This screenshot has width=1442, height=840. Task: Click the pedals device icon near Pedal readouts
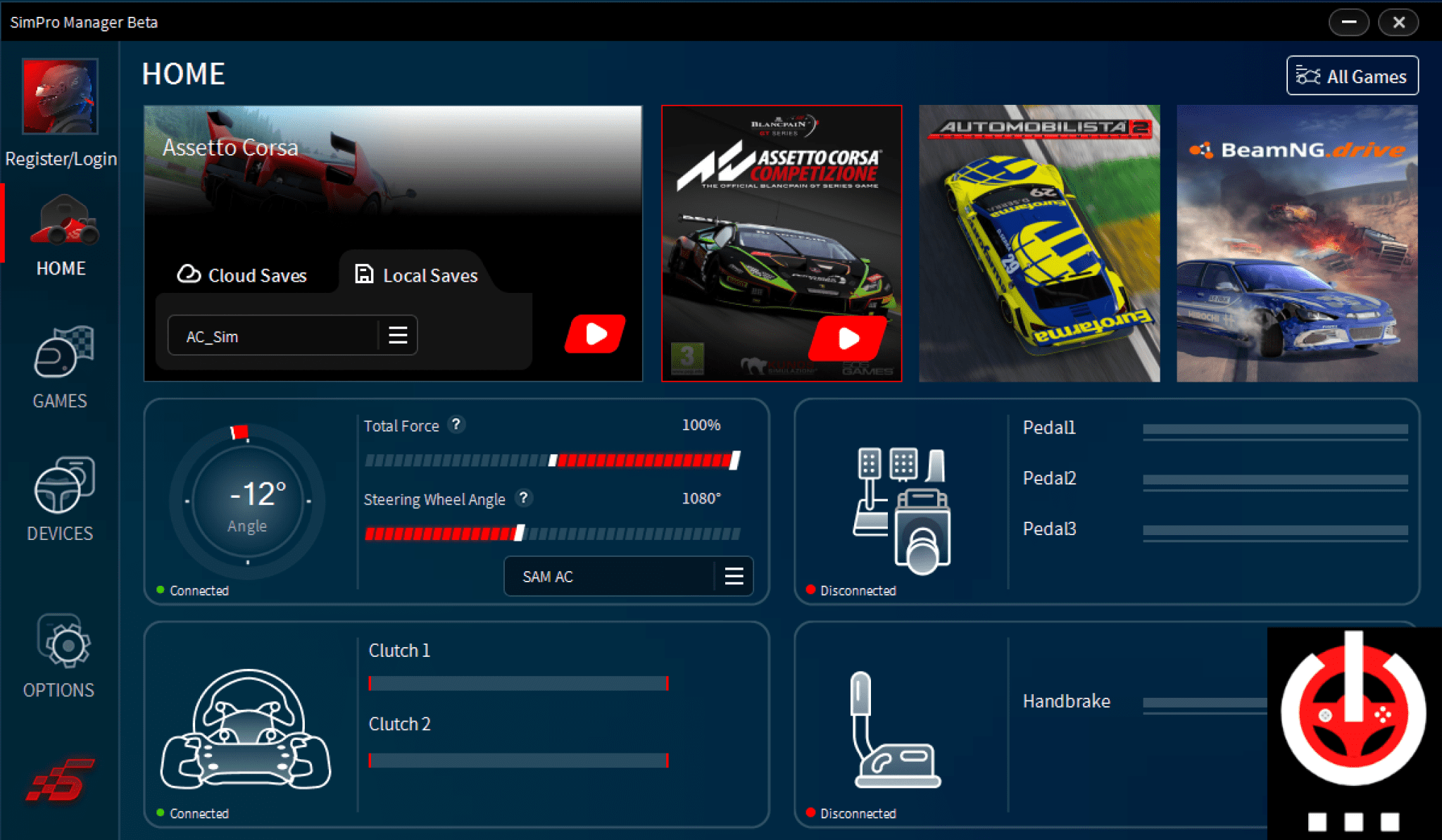click(x=903, y=510)
